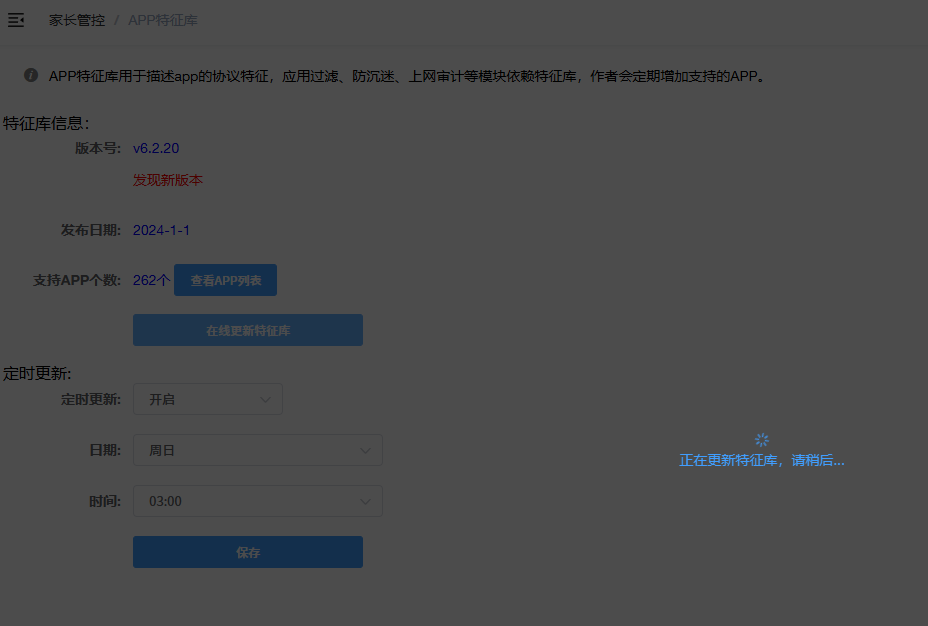Click the loading spinner icon
Image resolution: width=928 pixels, height=626 pixels.
762,440
